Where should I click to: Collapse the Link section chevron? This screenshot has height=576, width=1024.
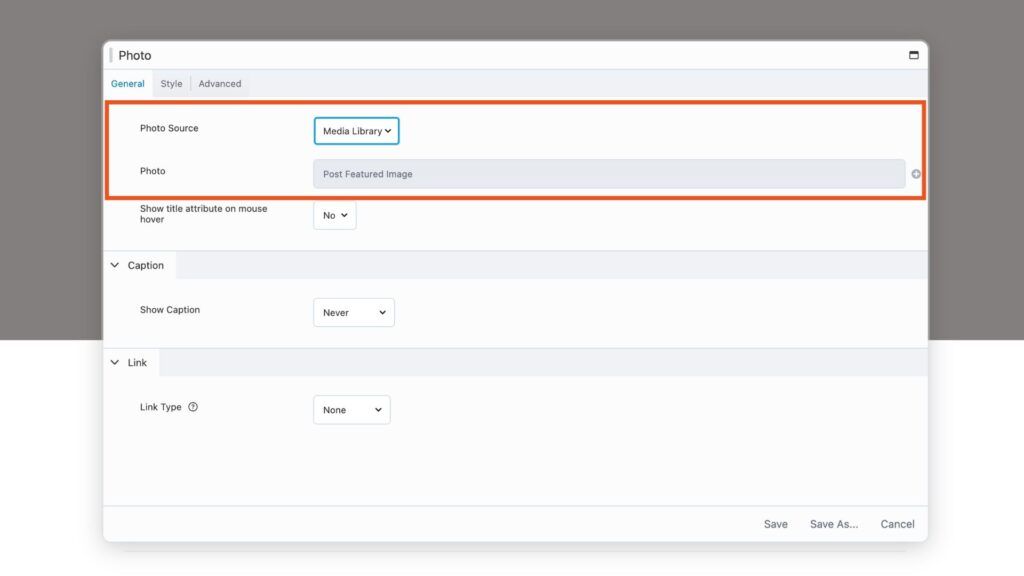(115, 362)
